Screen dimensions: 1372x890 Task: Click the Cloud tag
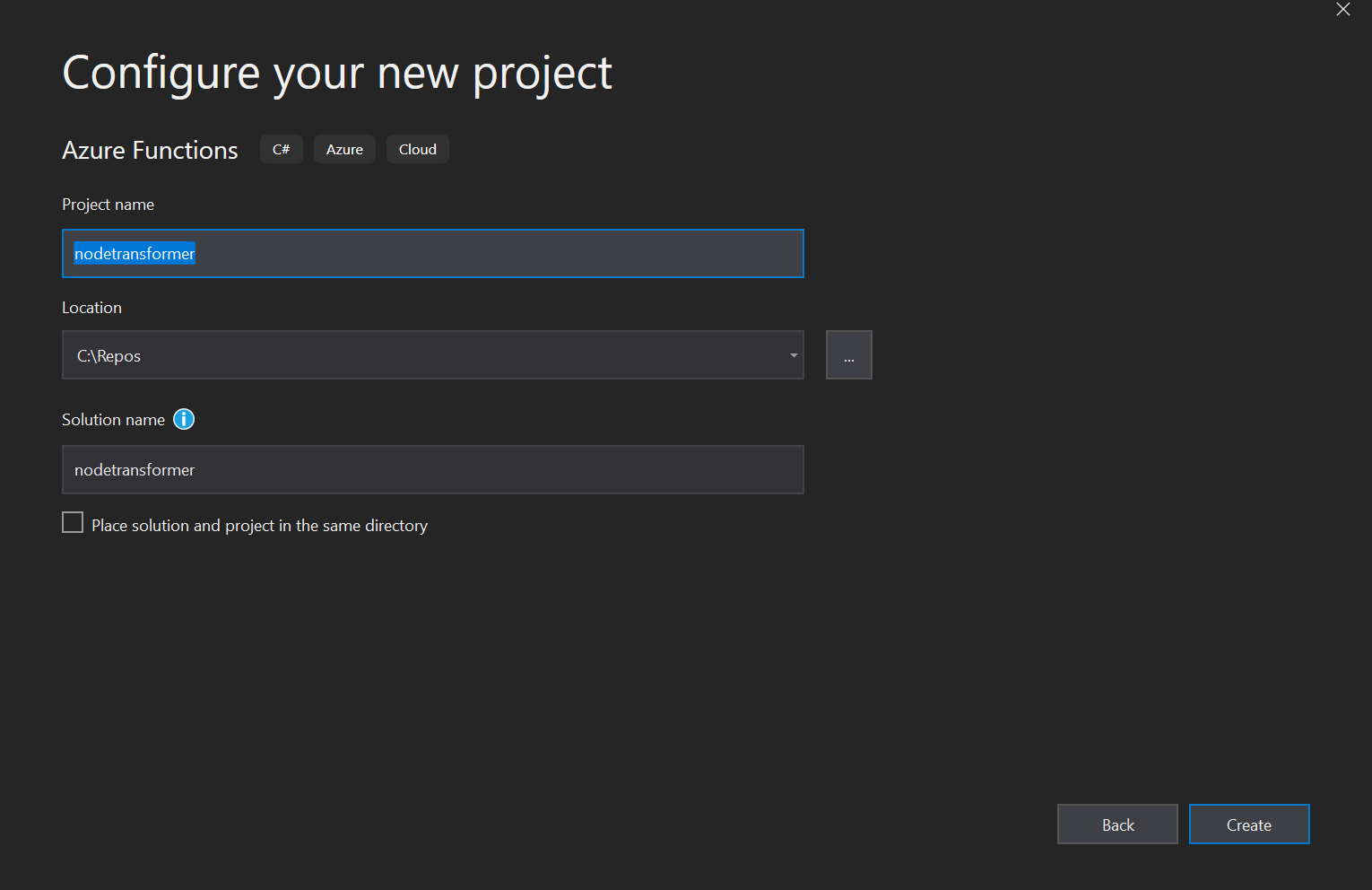[x=418, y=149]
